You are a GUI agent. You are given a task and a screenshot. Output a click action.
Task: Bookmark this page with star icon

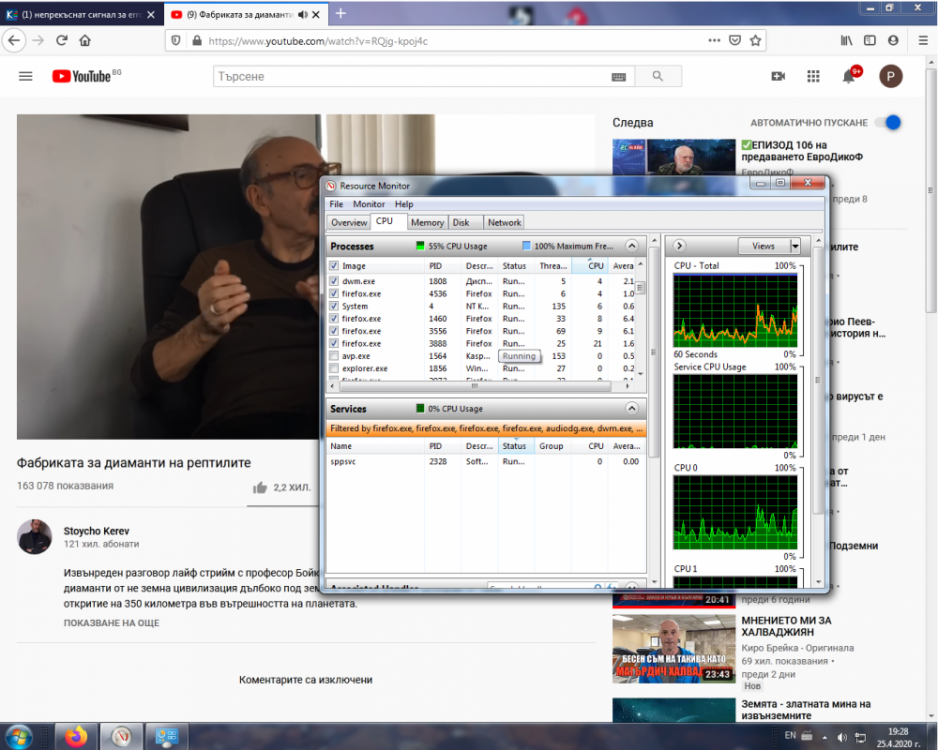[755, 41]
